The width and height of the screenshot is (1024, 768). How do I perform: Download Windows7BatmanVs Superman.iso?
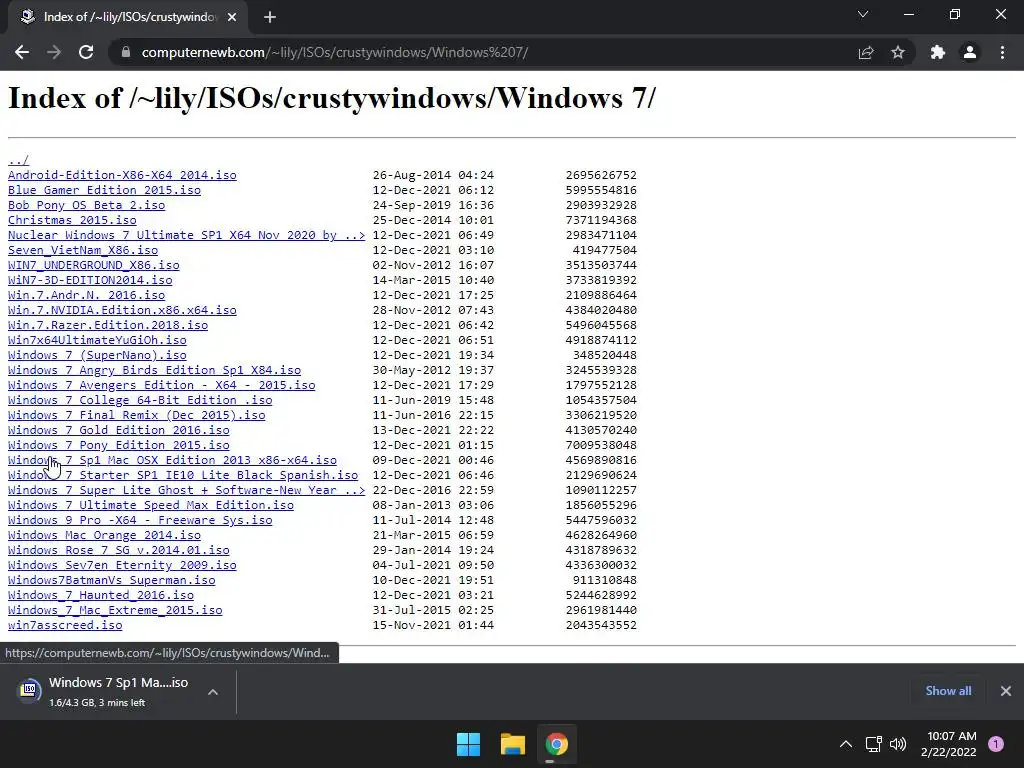point(112,581)
